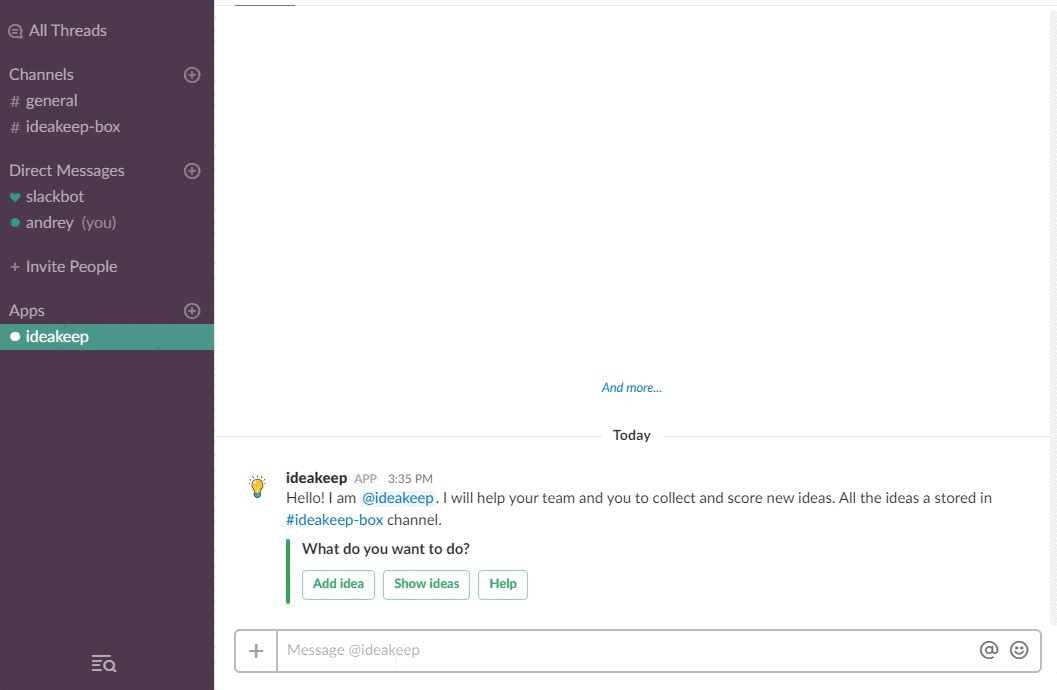Click the Today date divider label

632,435
